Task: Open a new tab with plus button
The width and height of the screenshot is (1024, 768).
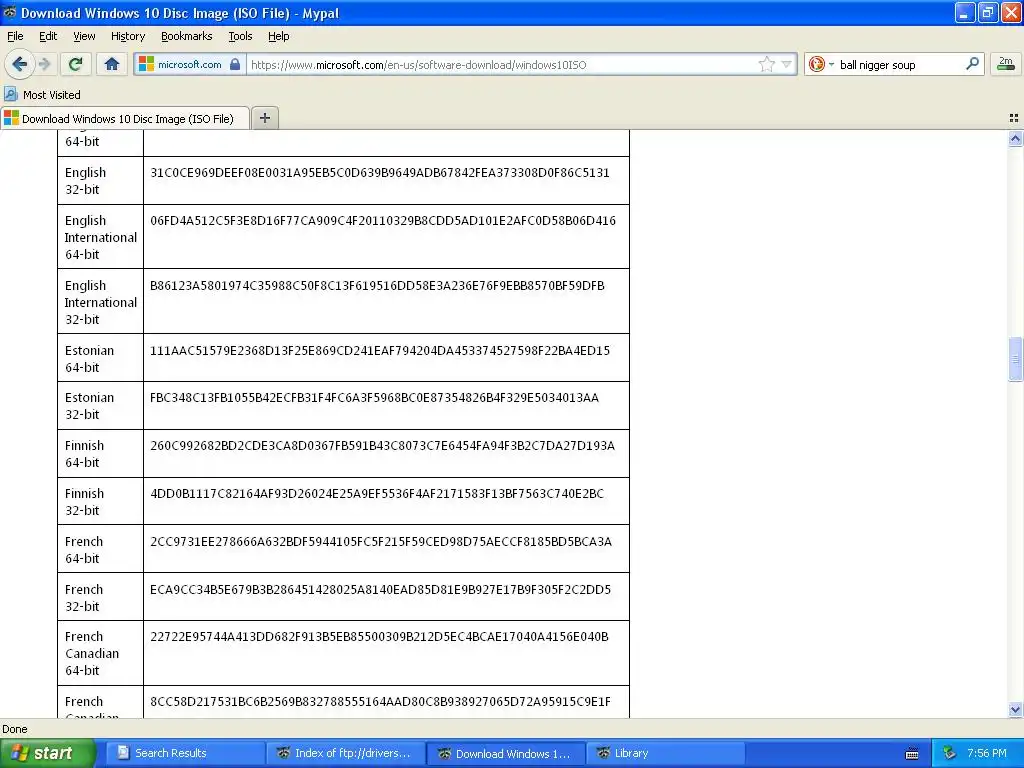Action: (x=264, y=118)
